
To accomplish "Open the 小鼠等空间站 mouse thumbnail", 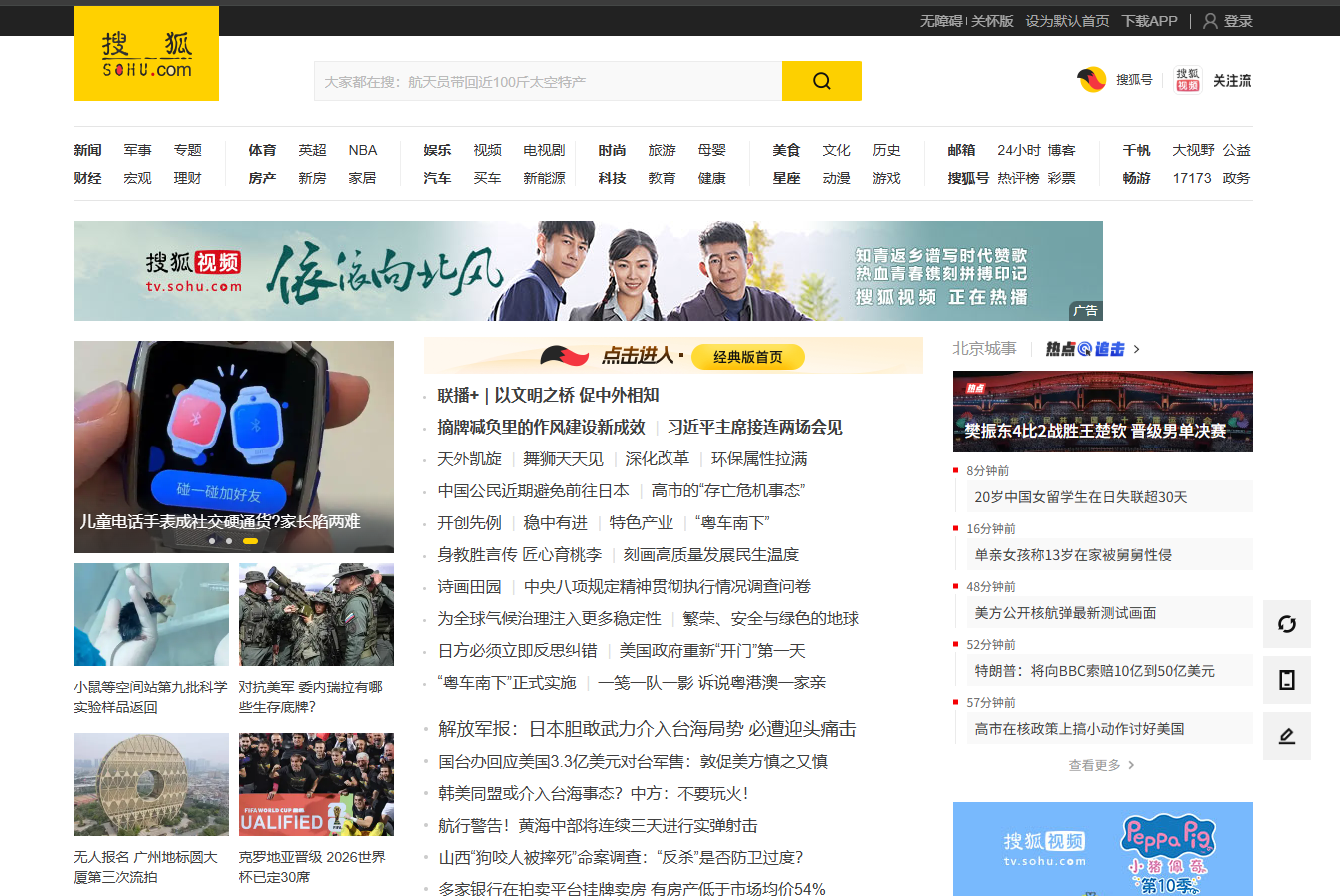I will pyautogui.click(x=151, y=614).
